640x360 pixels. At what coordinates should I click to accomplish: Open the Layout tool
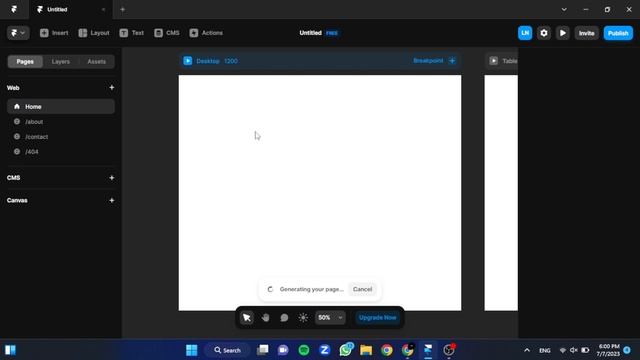click(94, 33)
